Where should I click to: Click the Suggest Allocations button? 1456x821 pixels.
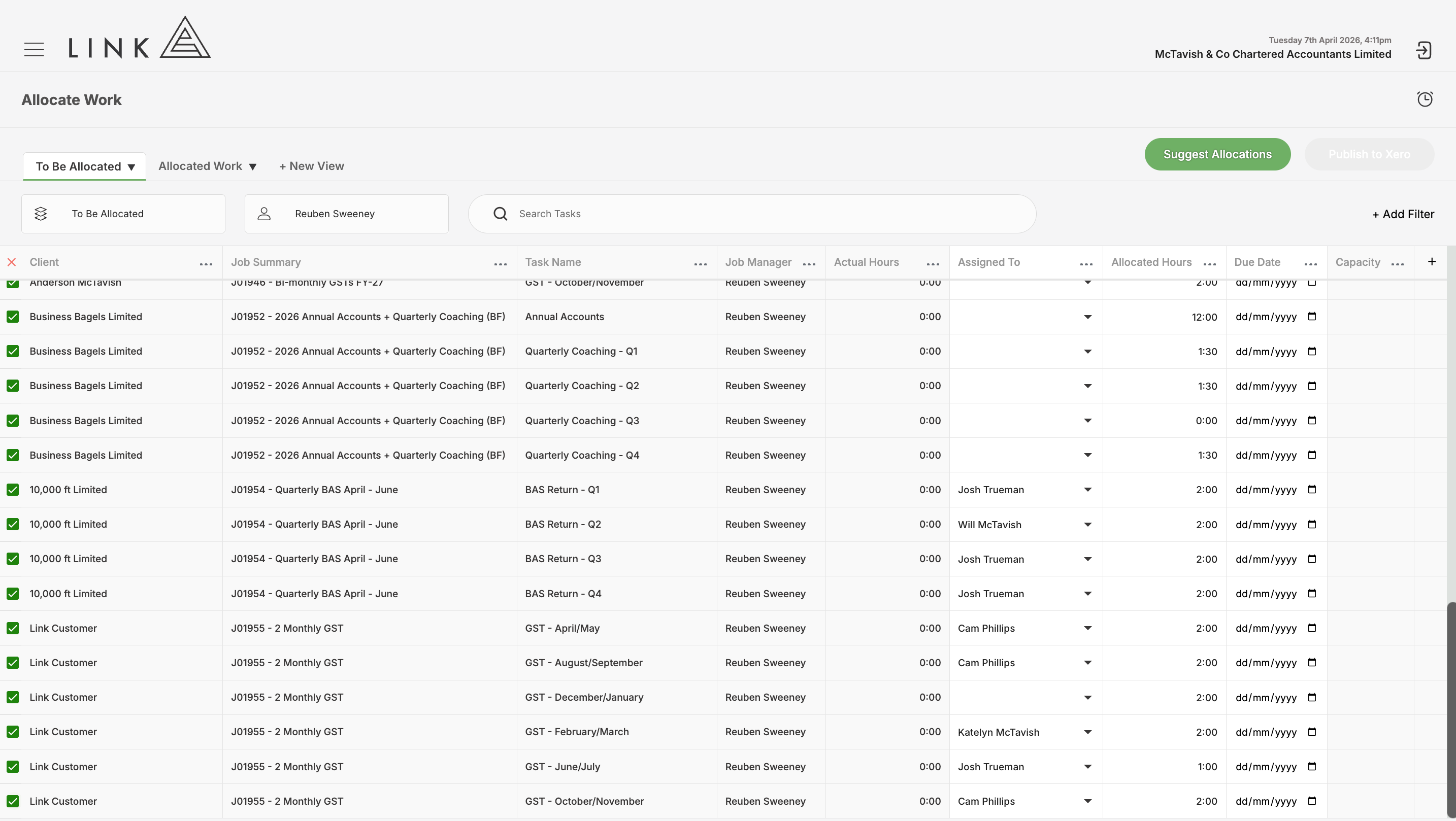coord(1217,154)
